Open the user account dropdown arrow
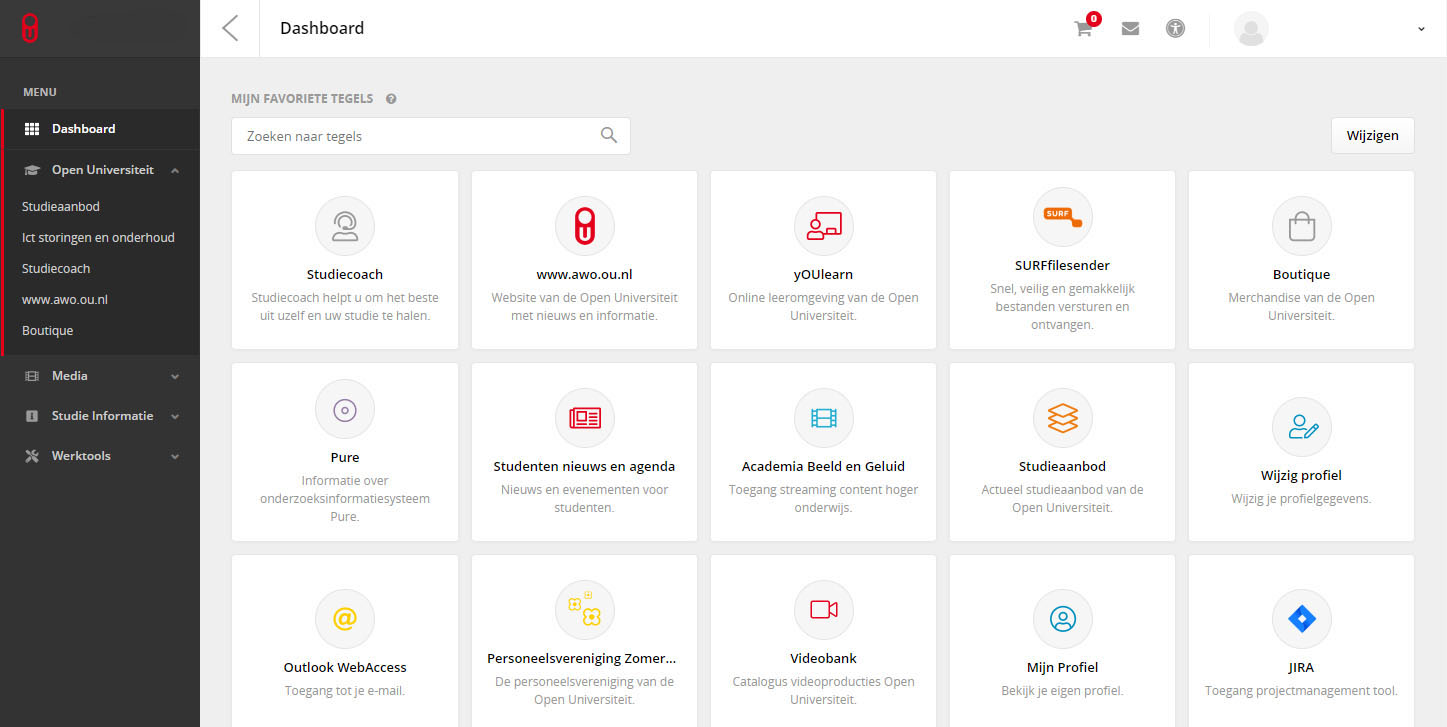The image size is (1447, 727). [x=1421, y=29]
